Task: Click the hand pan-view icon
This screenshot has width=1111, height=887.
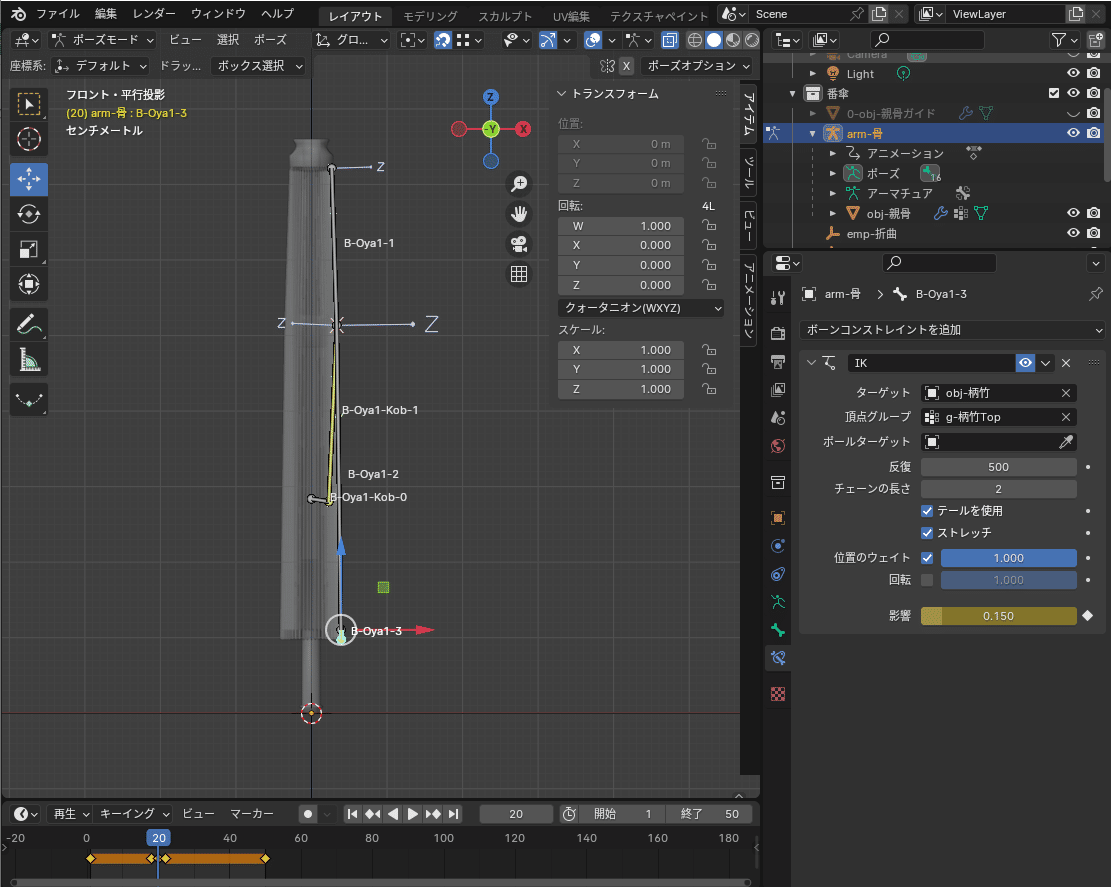Action: (519, 213)
